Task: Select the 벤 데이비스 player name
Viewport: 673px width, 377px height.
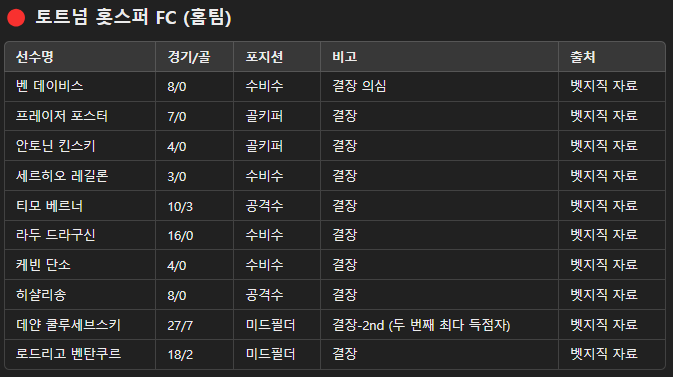Action: coord(49,86)
